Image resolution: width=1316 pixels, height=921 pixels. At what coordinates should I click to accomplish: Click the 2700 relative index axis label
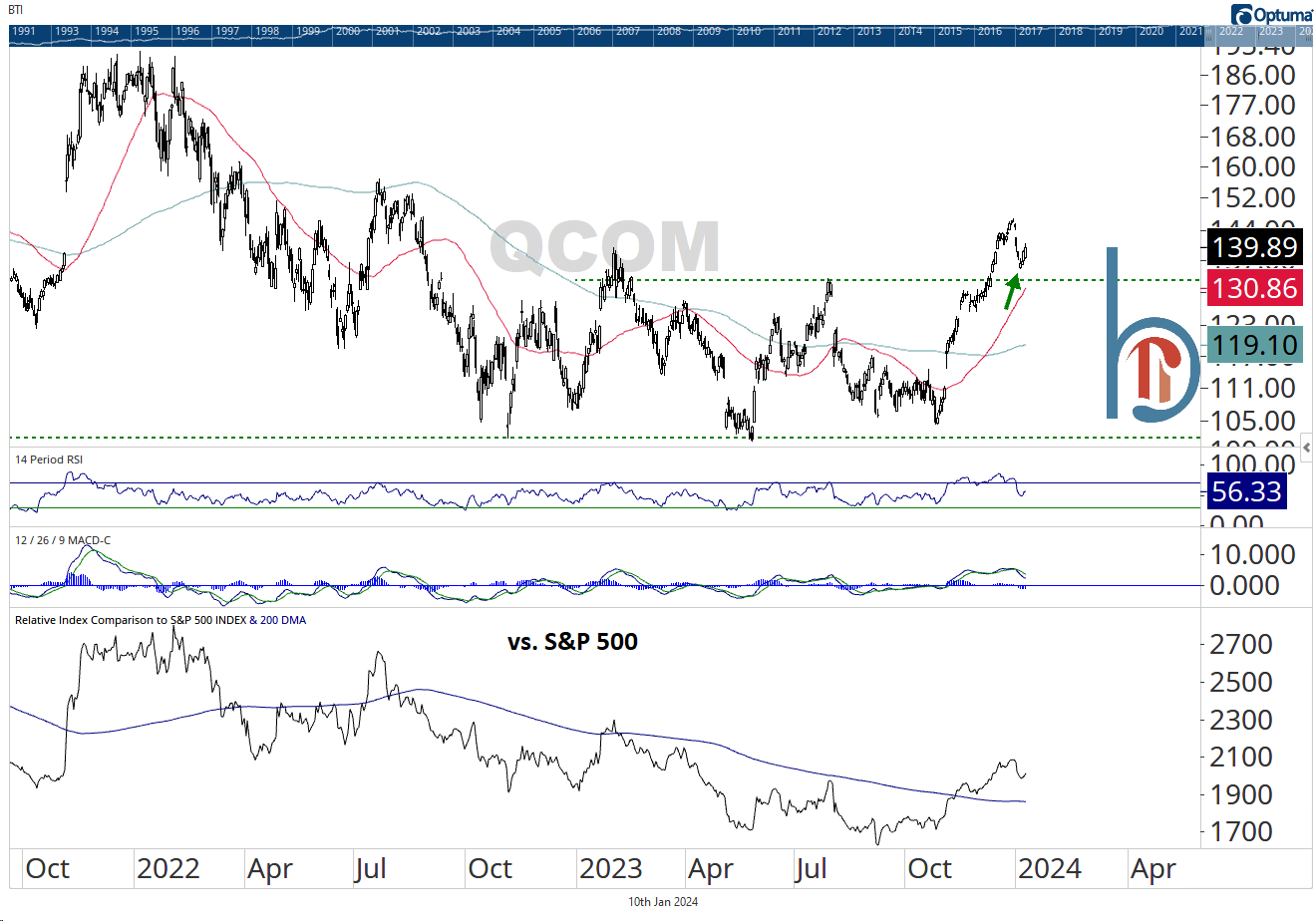pos(1241,644)
